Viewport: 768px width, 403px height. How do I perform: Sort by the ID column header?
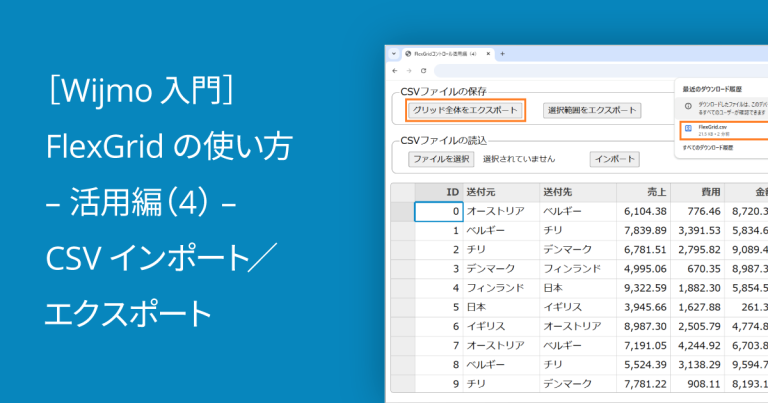(439, 192)
